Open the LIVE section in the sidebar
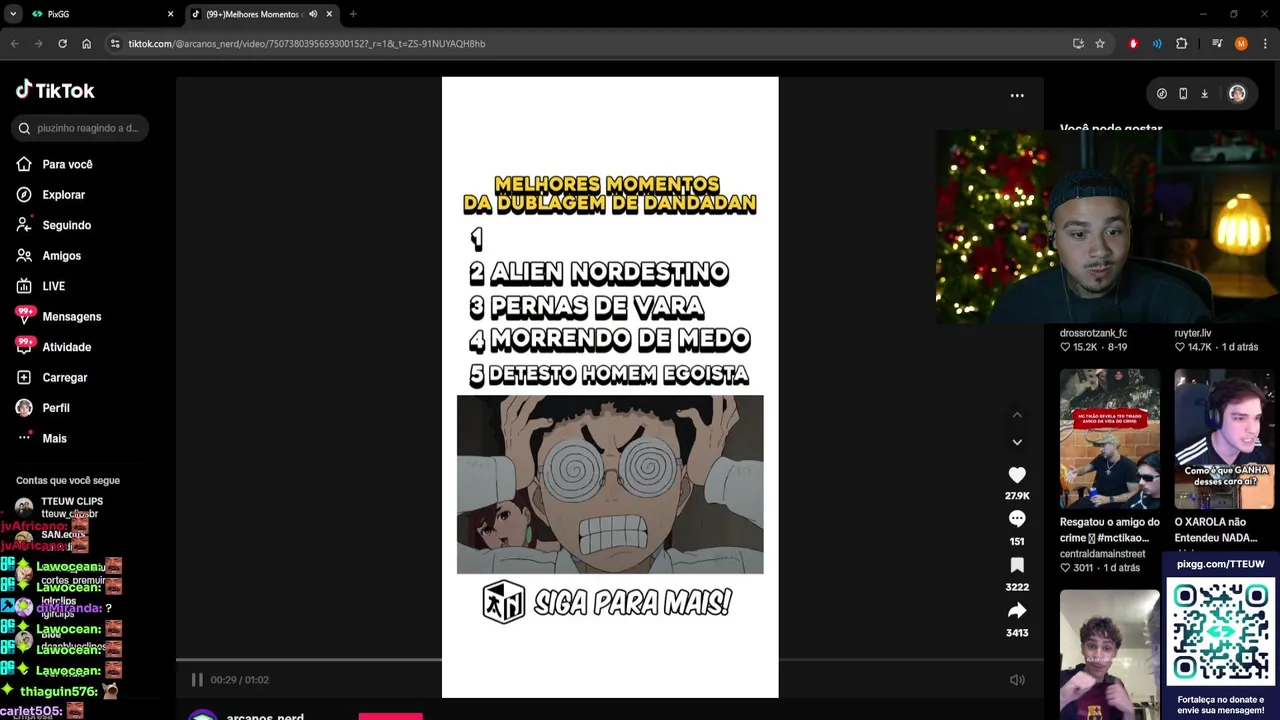The height and width of the screenshot is (720, 1280). (x=53, y=286)
